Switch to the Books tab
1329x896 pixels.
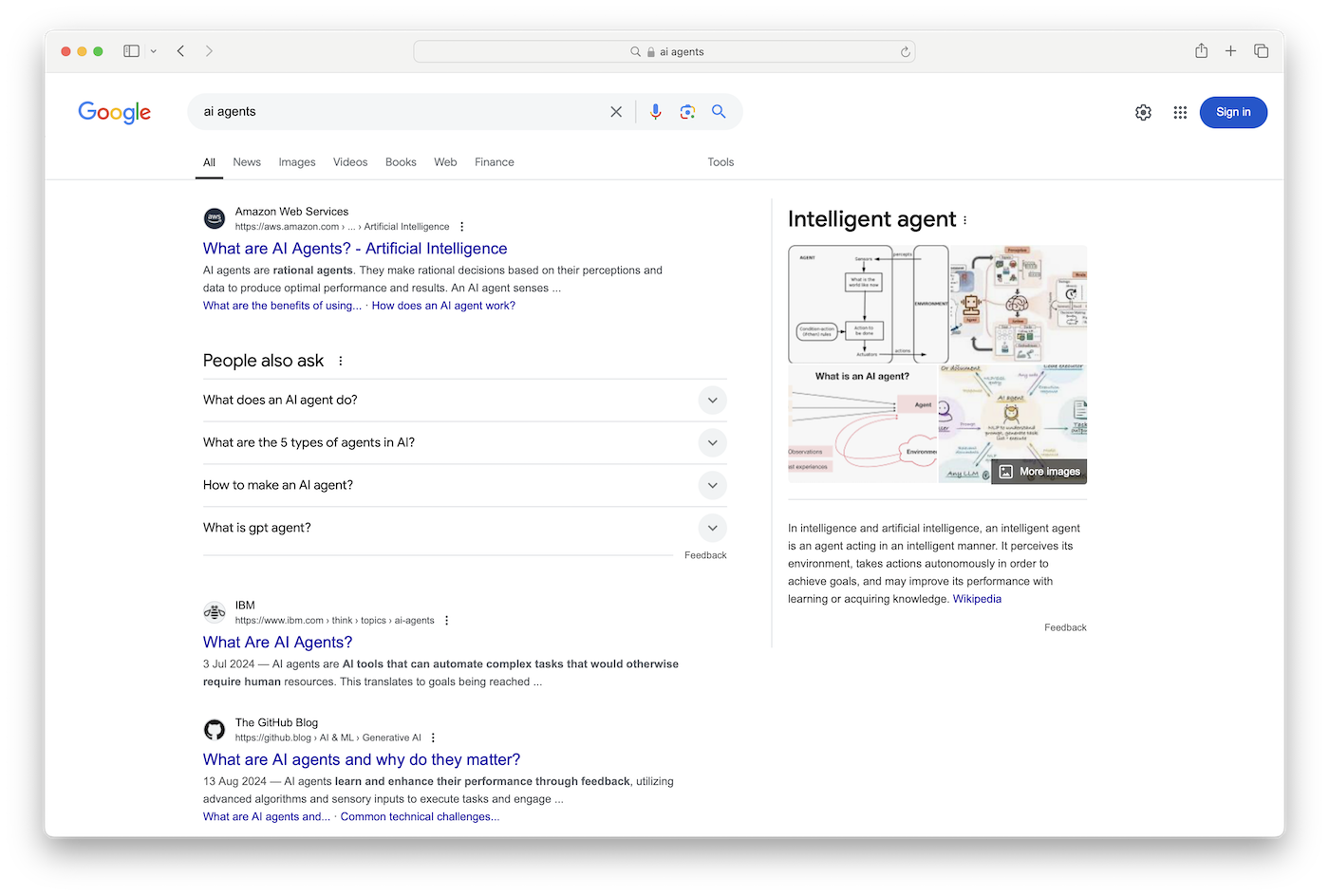click(x=401, y=162)
